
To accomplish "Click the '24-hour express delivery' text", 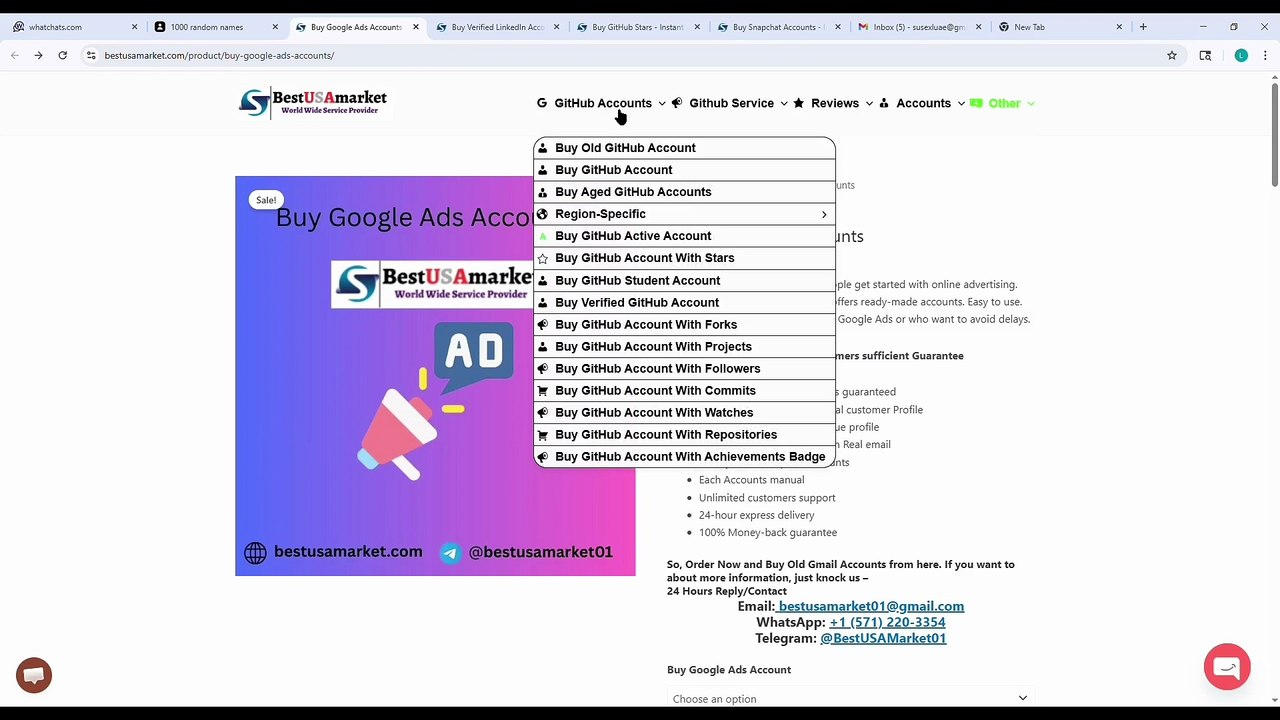I will coord(757,515).
